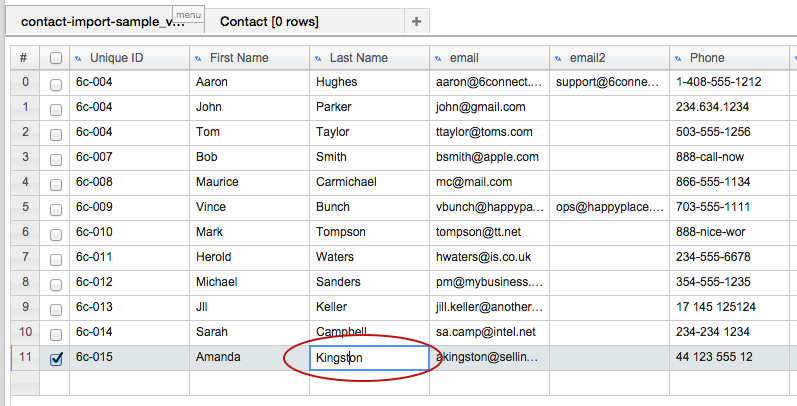This screenshot has width=797, height=406.
Task: Click the Kingston last name edit field
Action: [x=369, y=358]
